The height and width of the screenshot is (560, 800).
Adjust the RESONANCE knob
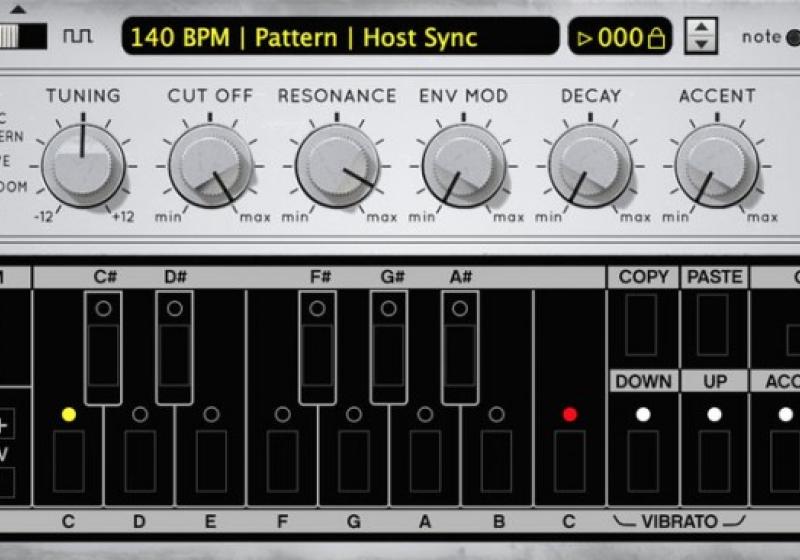[x=337, y=166]
